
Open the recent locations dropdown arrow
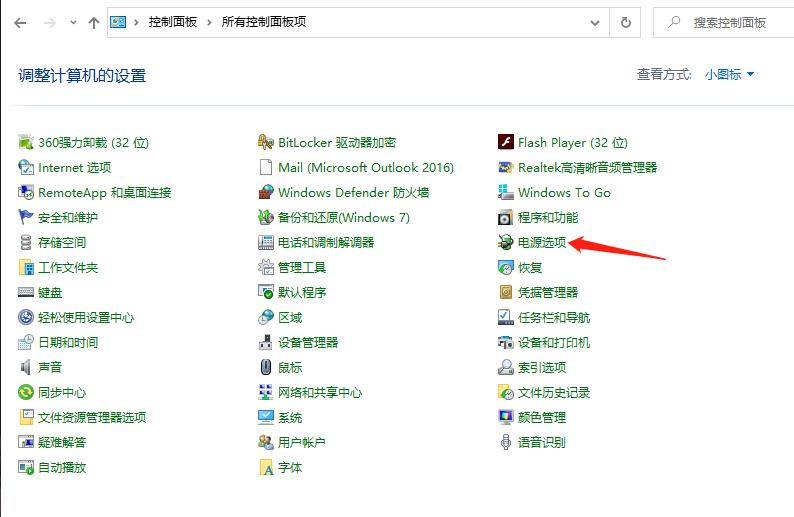[73, 23]
